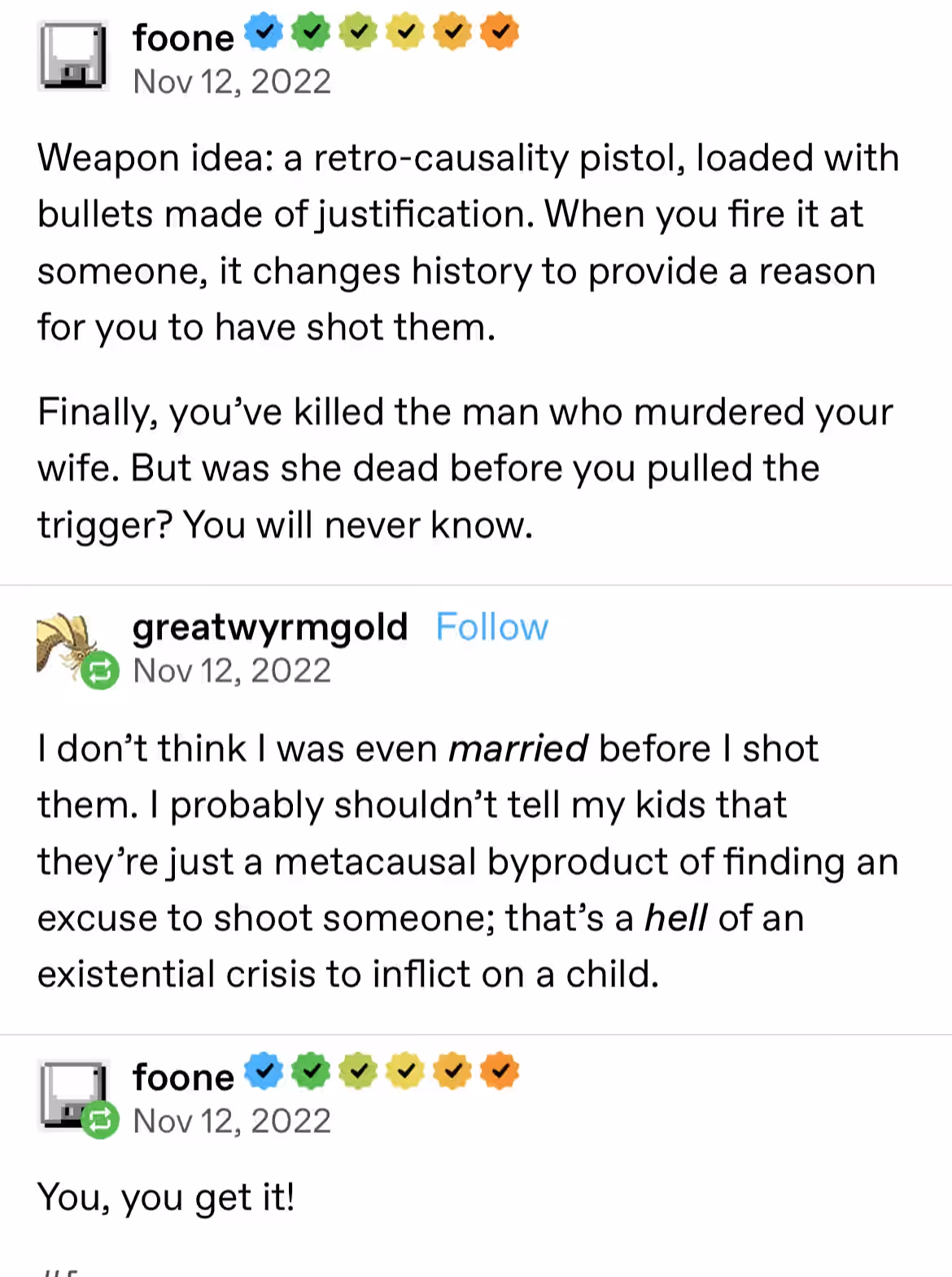Open the top foone username link
Image resolution: width=952 pixels, height=1277 pixels.
(x=184, y=37)
